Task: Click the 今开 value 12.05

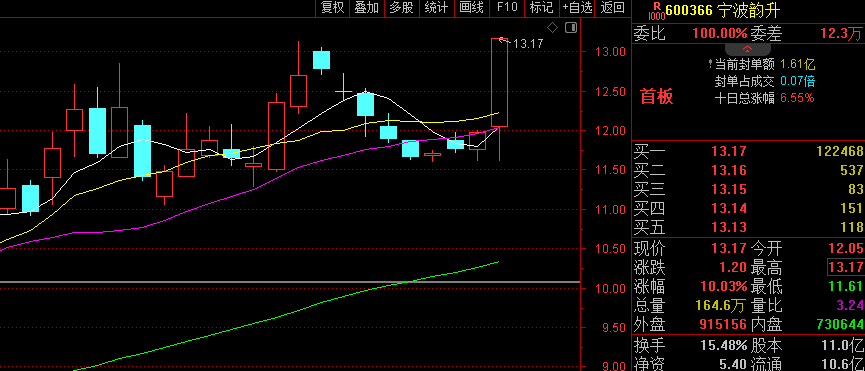Action: coord(845,249)
